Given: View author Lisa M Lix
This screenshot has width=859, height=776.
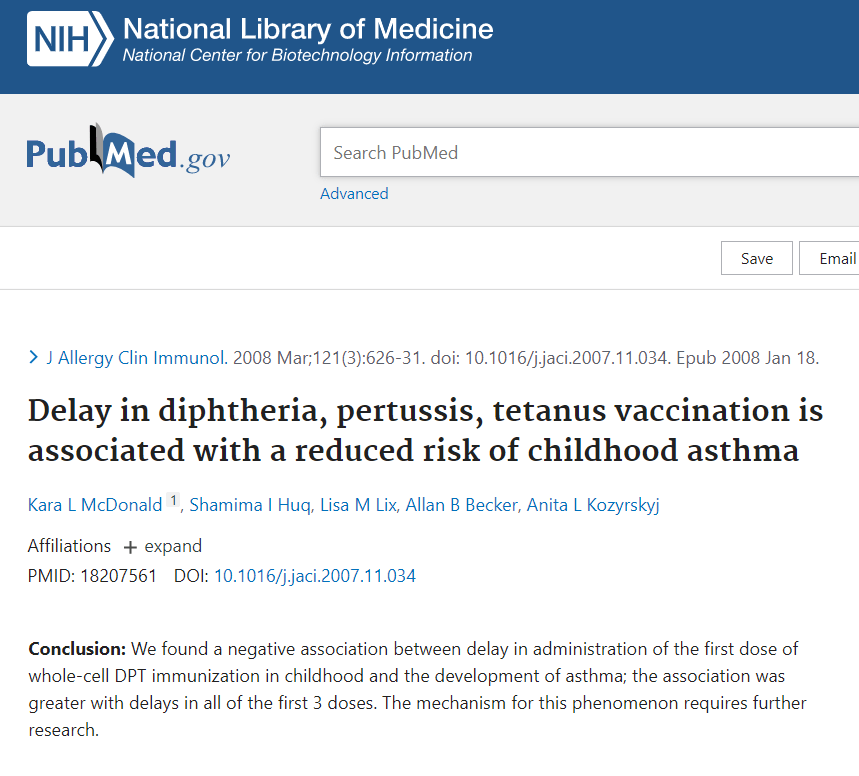Looking at the screenshot, I should click(x=357, y=505).
